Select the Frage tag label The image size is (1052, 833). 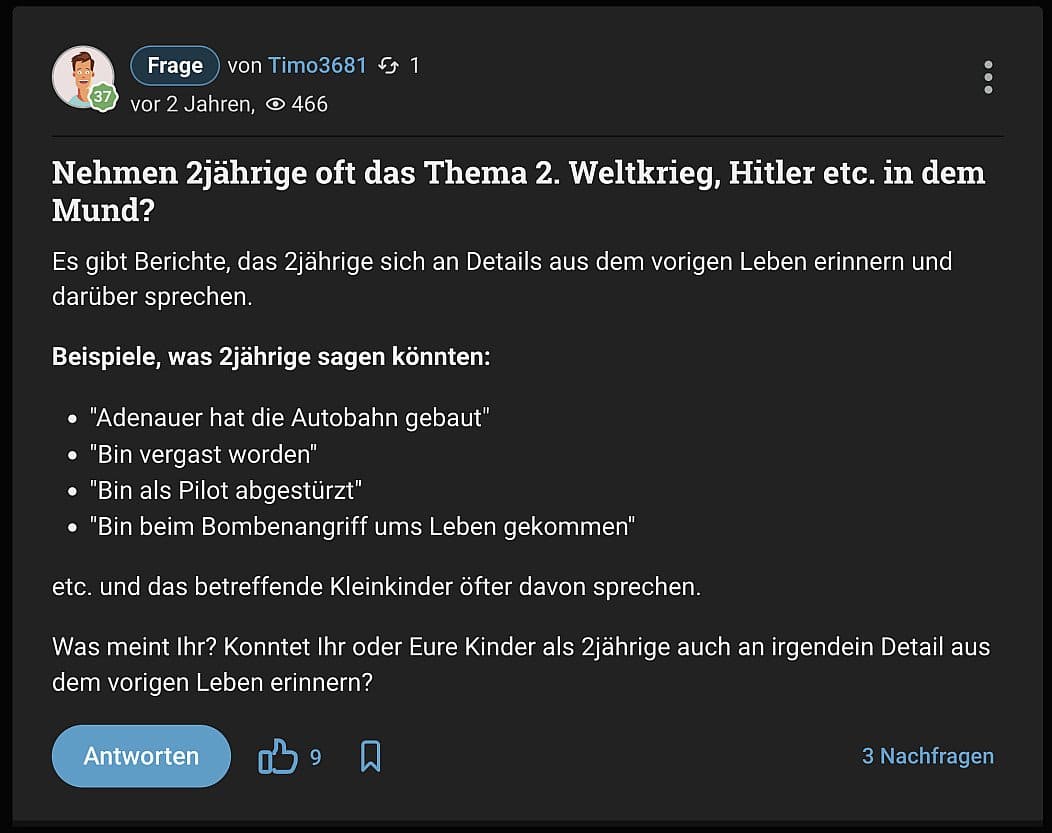click(x=175, y=66)
